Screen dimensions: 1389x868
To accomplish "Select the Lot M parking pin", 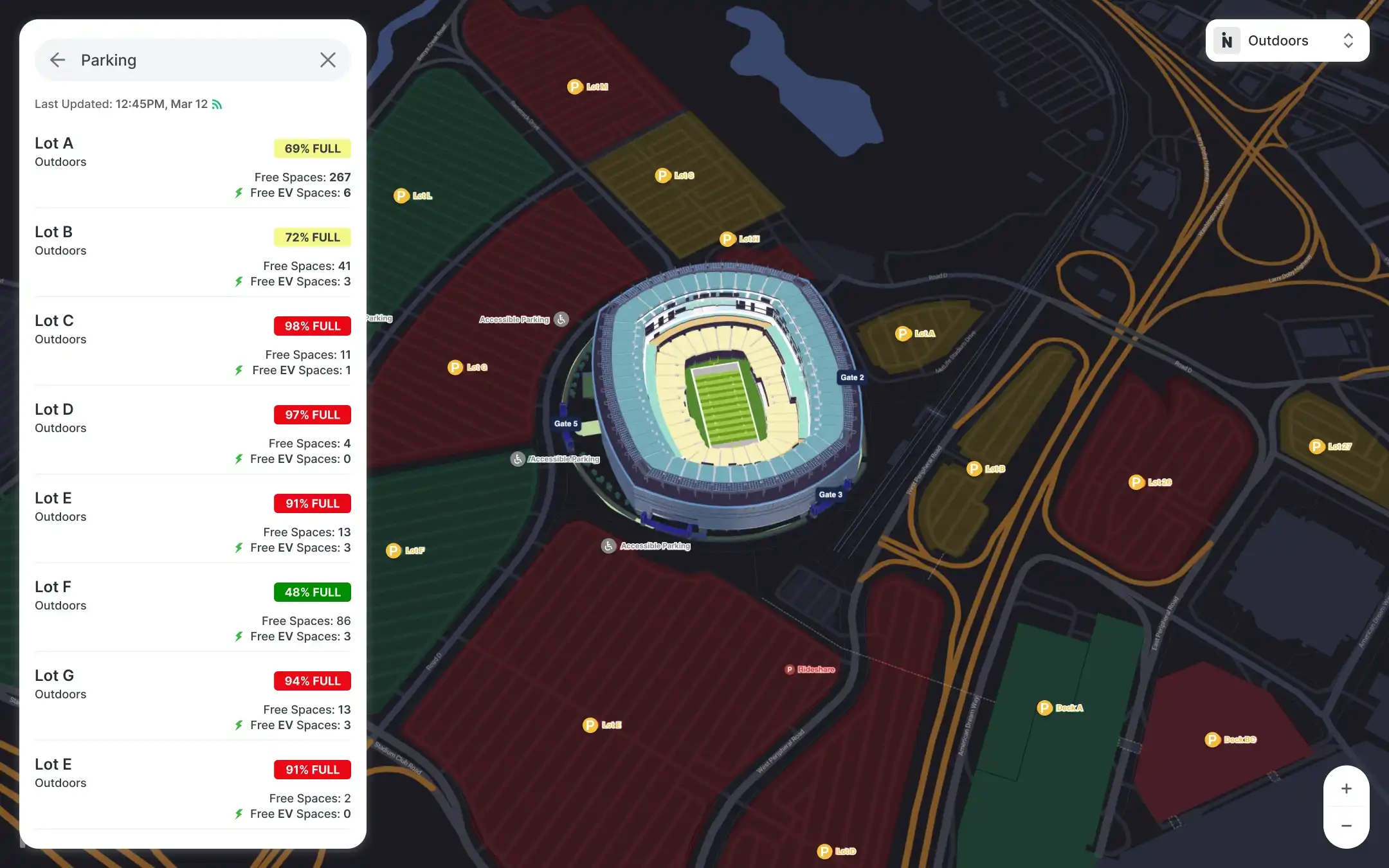I will pyautogui.click(x=575, y=87).
